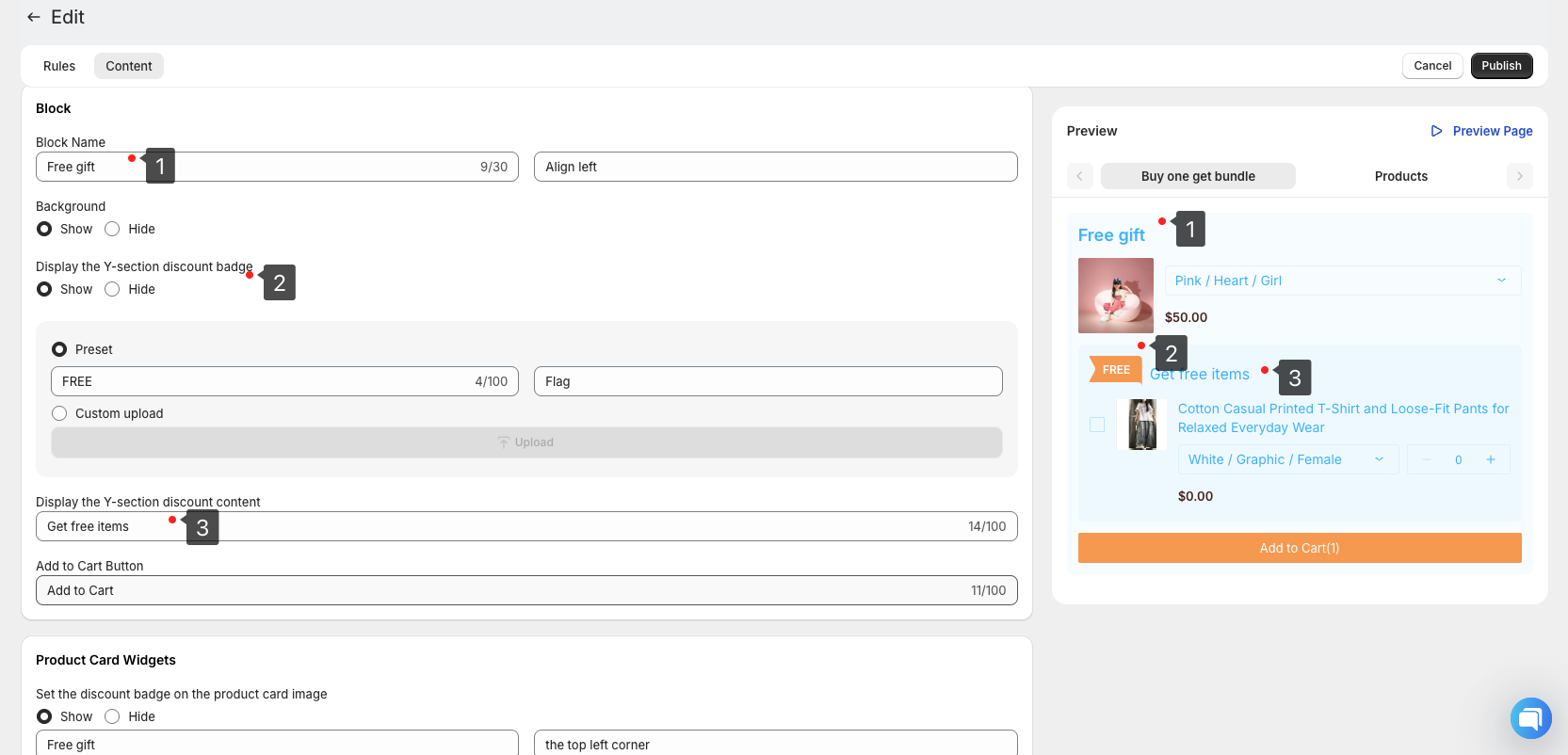
Task: Check the free gift product checkbox
Action: click(1097, 425)
